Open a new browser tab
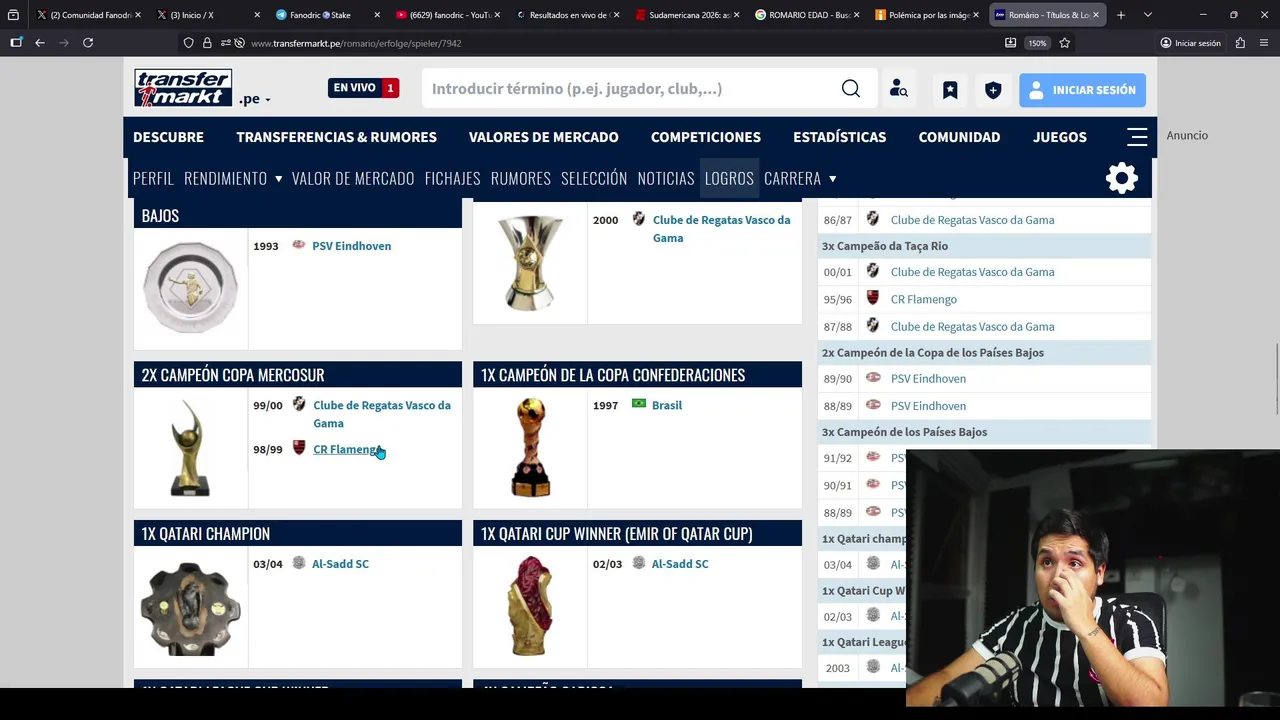The height and width of the screenshot is (720, 1280). pos(1121,15)
